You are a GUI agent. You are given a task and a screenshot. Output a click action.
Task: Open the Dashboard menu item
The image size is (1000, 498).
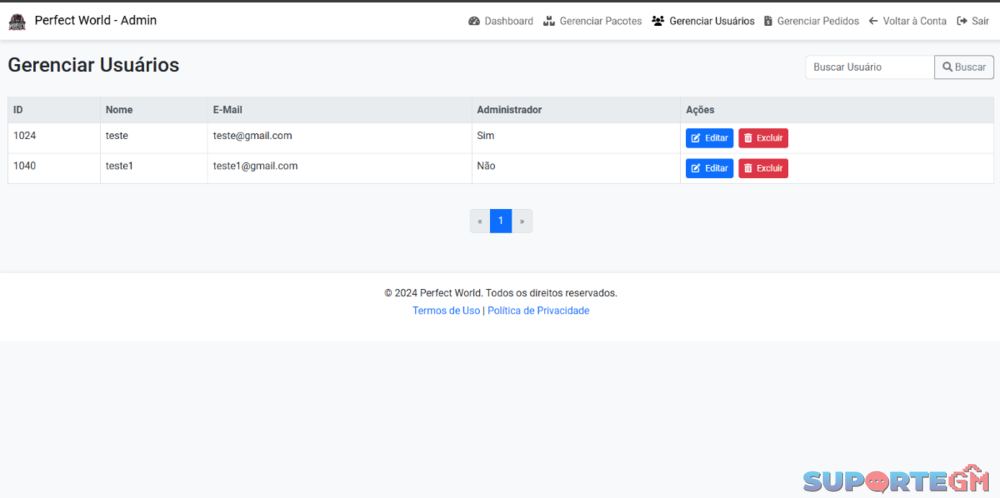coord(508,21)
